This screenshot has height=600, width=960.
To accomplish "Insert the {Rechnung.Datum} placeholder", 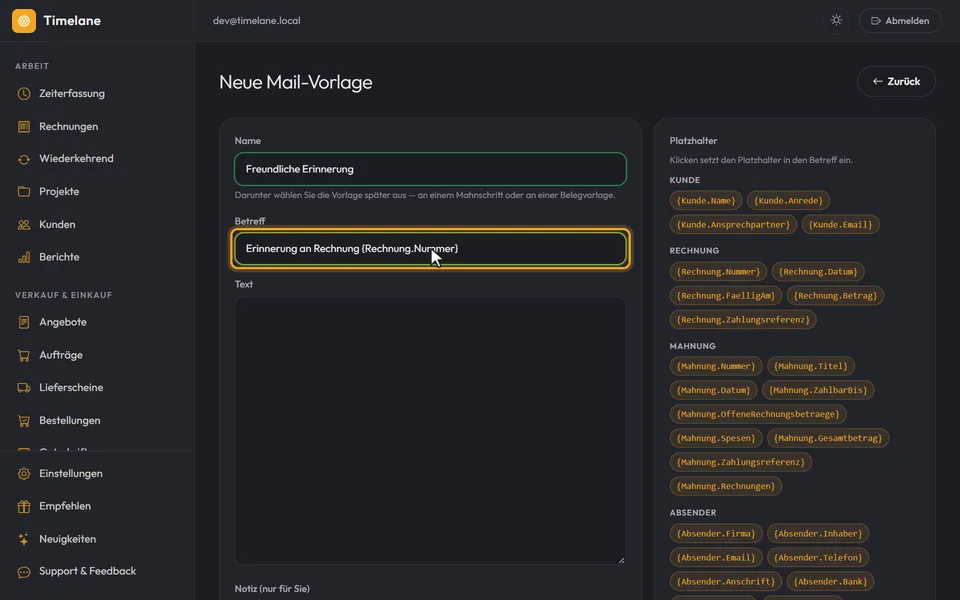I will 818,272.
